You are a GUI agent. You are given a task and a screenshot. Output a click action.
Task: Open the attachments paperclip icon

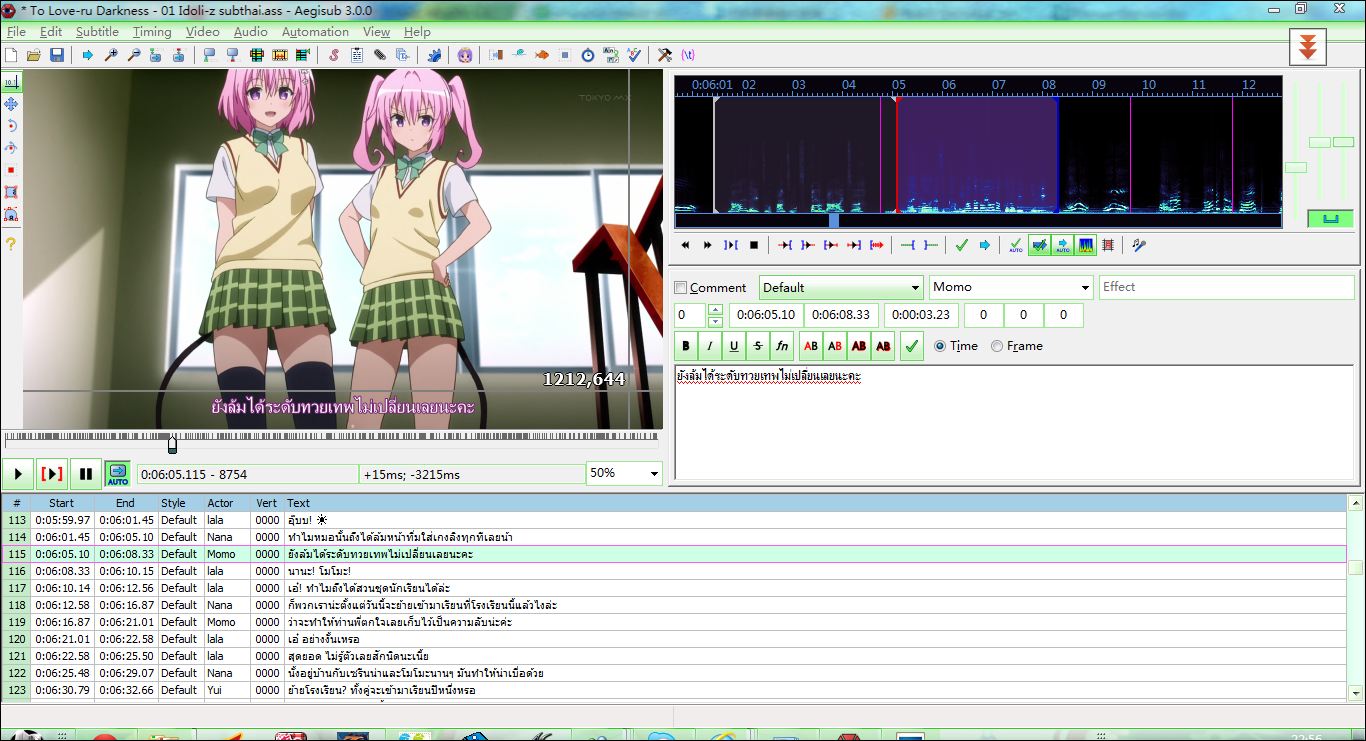click(x=380, y=55)
